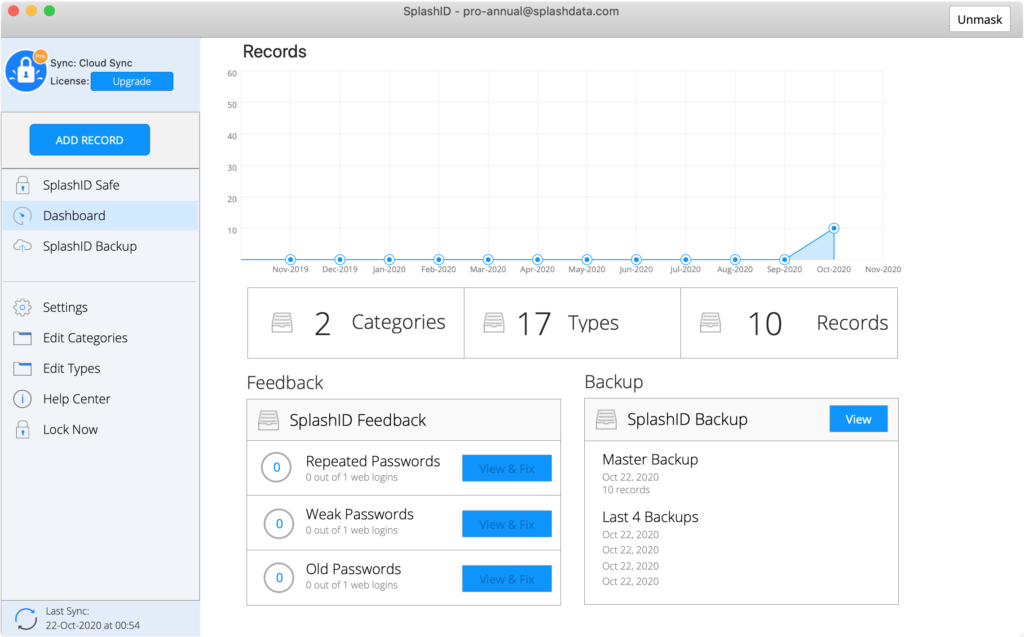Click the Old Passwords count circle
Image resolution: width=1024 pixels, height=637 pixels.
(x=277, y=577)
